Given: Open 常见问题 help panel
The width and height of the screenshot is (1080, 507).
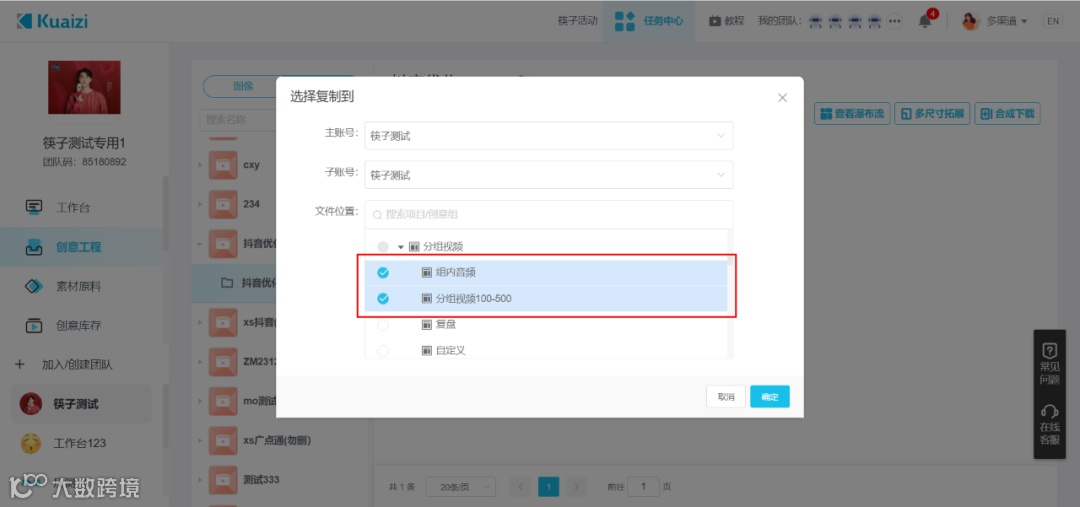Looking at the screenshot, I should click(x=1050, y=363).
